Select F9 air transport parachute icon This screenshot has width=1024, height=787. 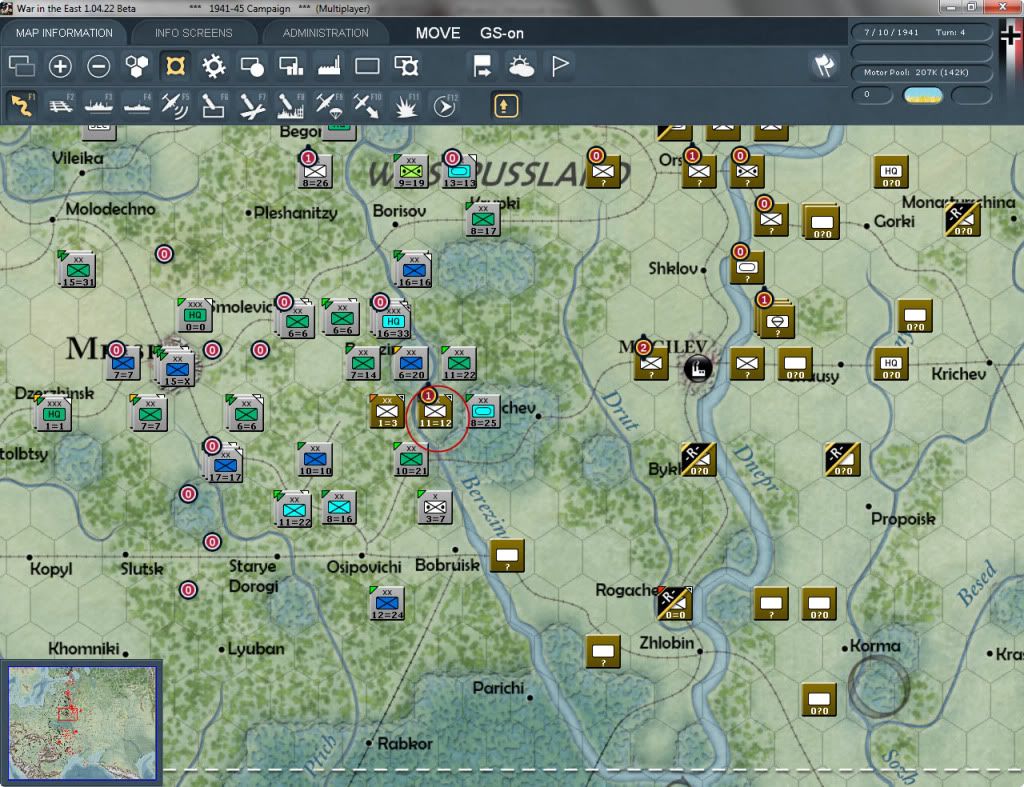point(329,105)
